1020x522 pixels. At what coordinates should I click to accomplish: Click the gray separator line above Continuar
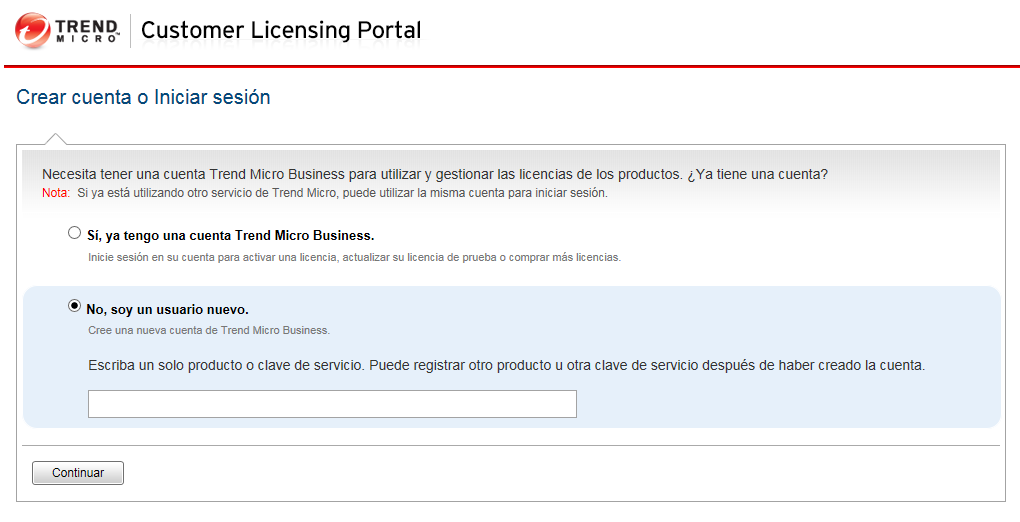click(510, 445)
